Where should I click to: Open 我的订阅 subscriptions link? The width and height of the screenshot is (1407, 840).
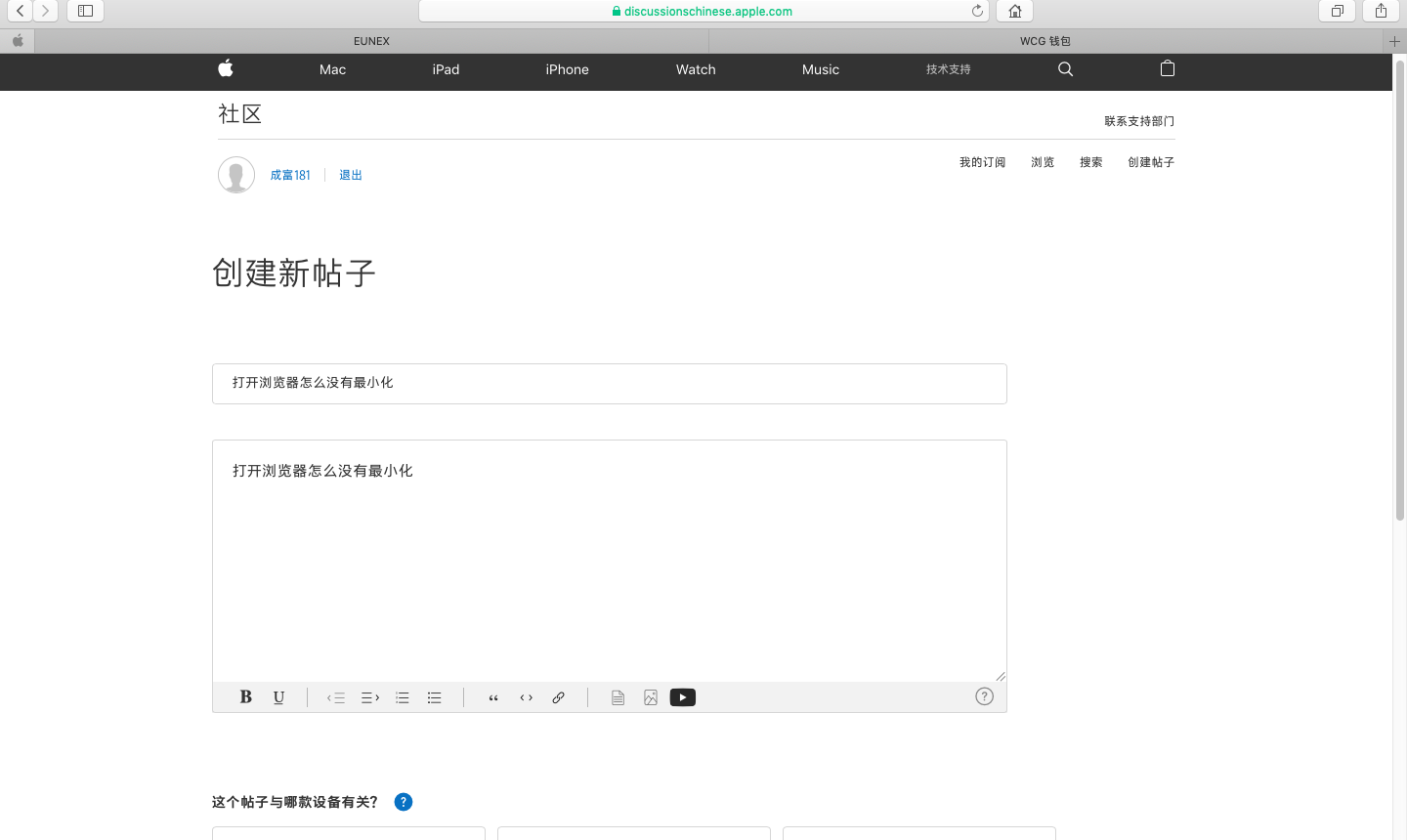(x=982, y=162)
